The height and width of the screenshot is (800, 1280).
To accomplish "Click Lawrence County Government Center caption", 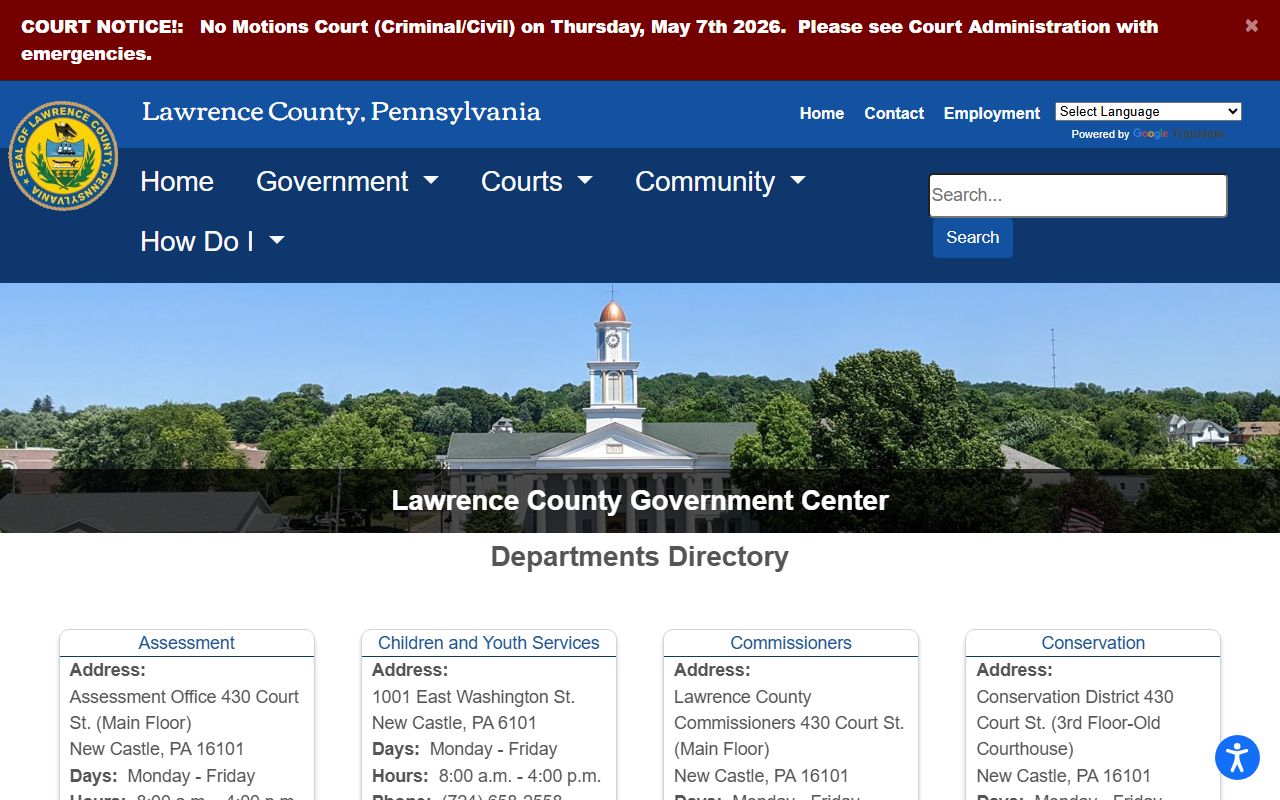I will click(640, 500).
